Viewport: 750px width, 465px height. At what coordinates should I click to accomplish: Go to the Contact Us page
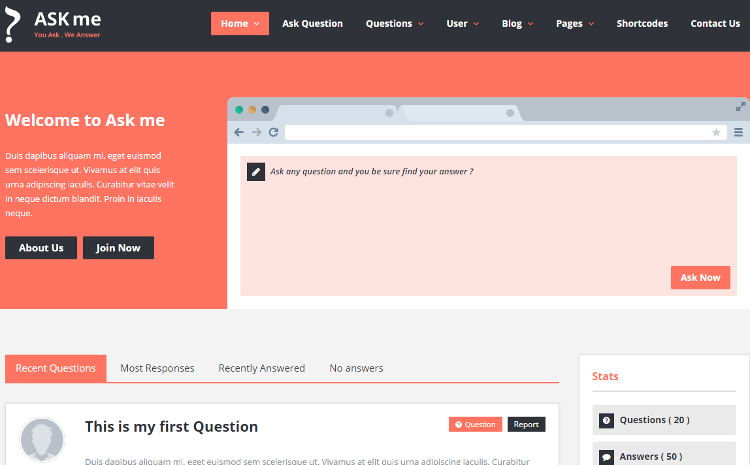715,23
